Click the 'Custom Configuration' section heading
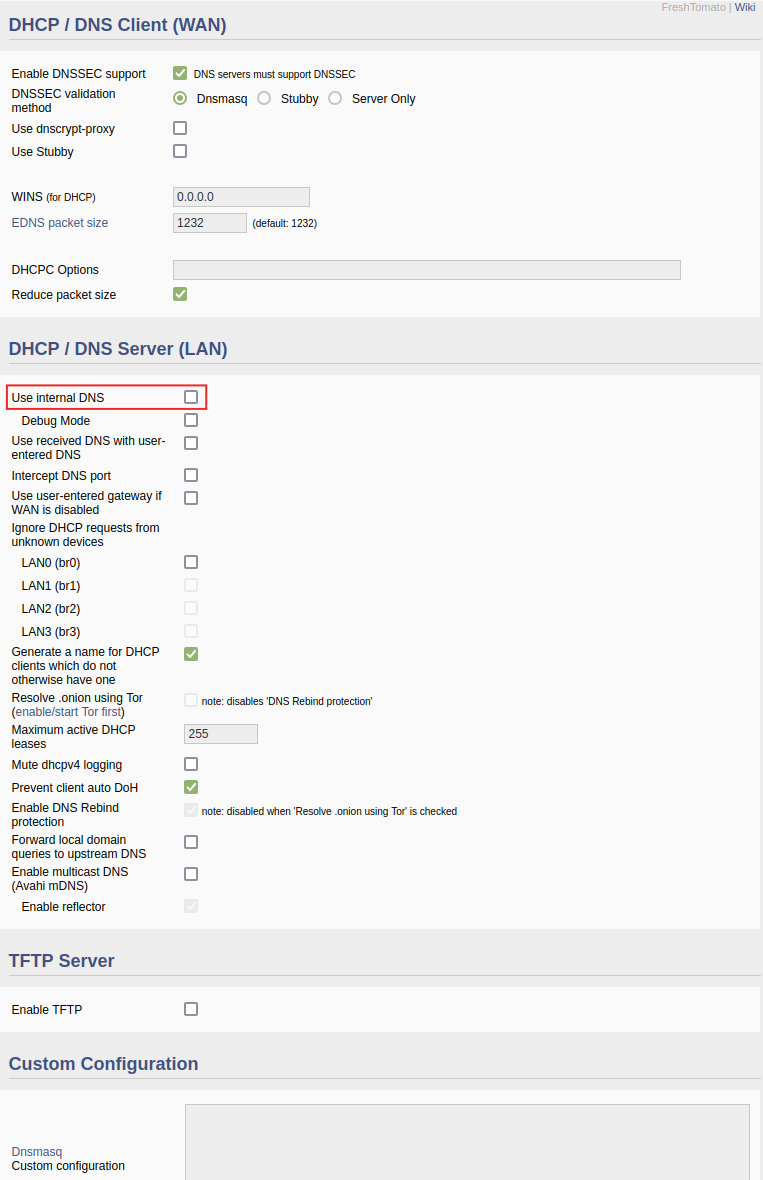The height and width of the screenshot is (1180, 763). click(104, 1064)
